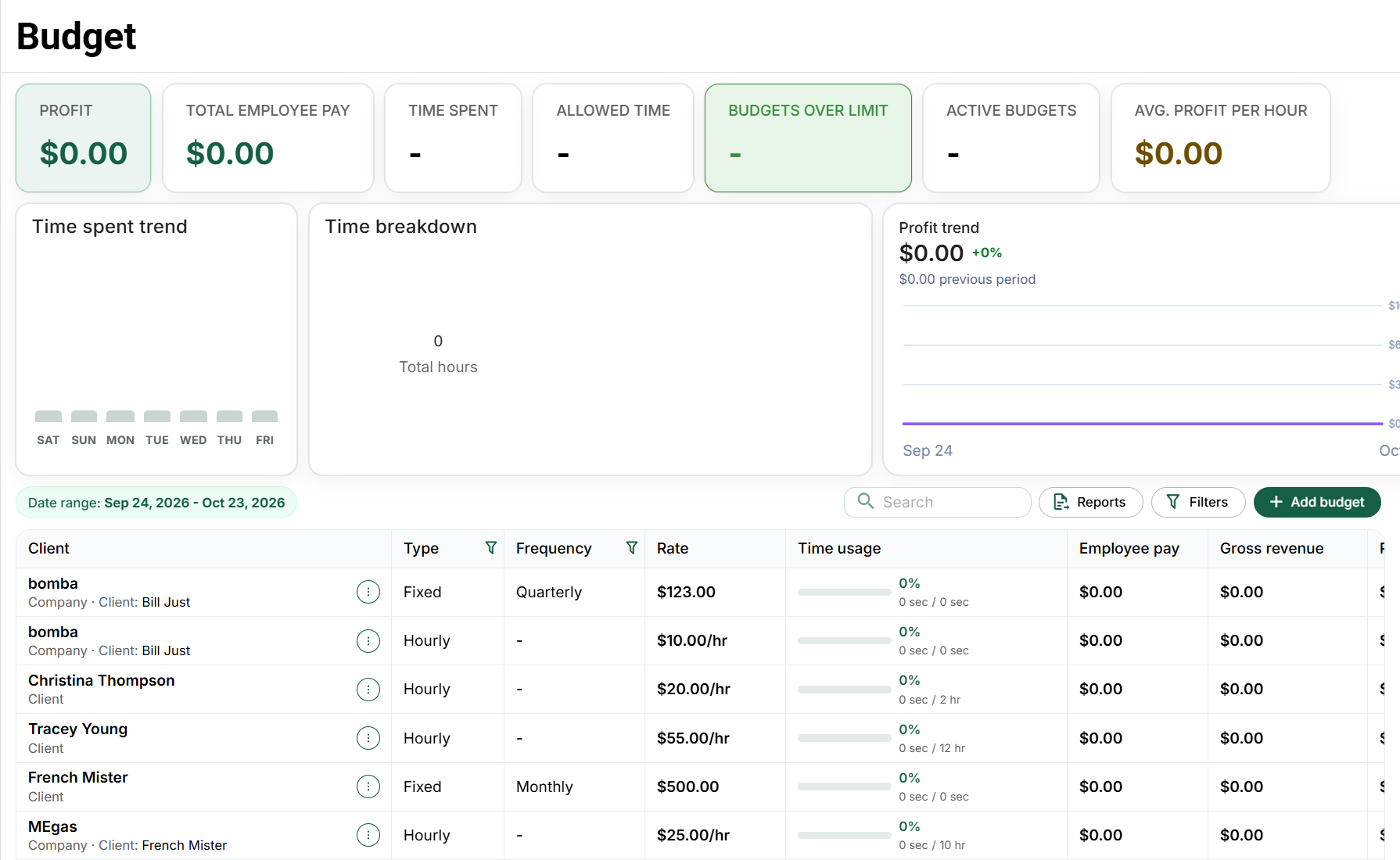Viewport: 1400px width, 860px height.
Task: Open French Mister client link under MEgas
Action: tap(184, 845)
